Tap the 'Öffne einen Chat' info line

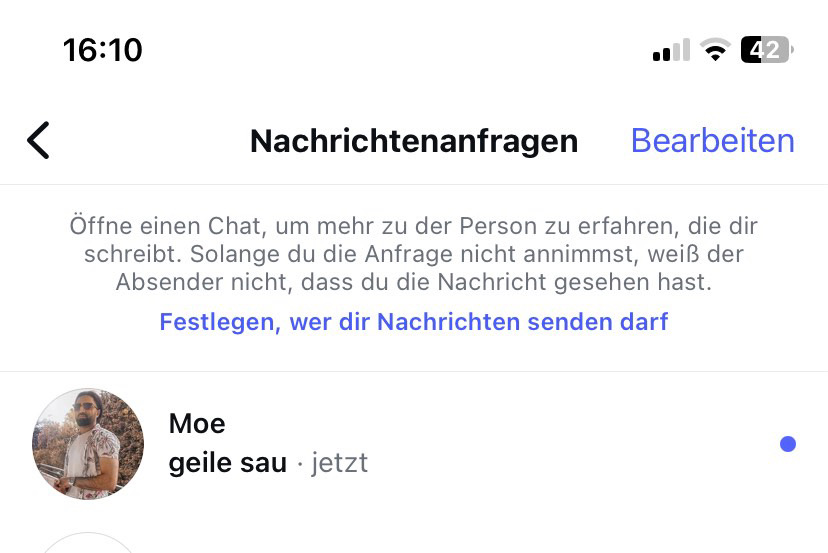coord(414,226)
